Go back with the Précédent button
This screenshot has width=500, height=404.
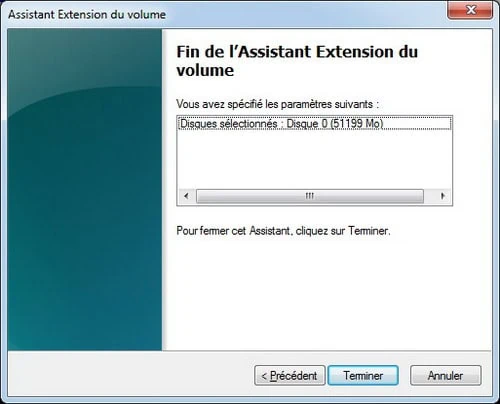click(x=290, y=375)
